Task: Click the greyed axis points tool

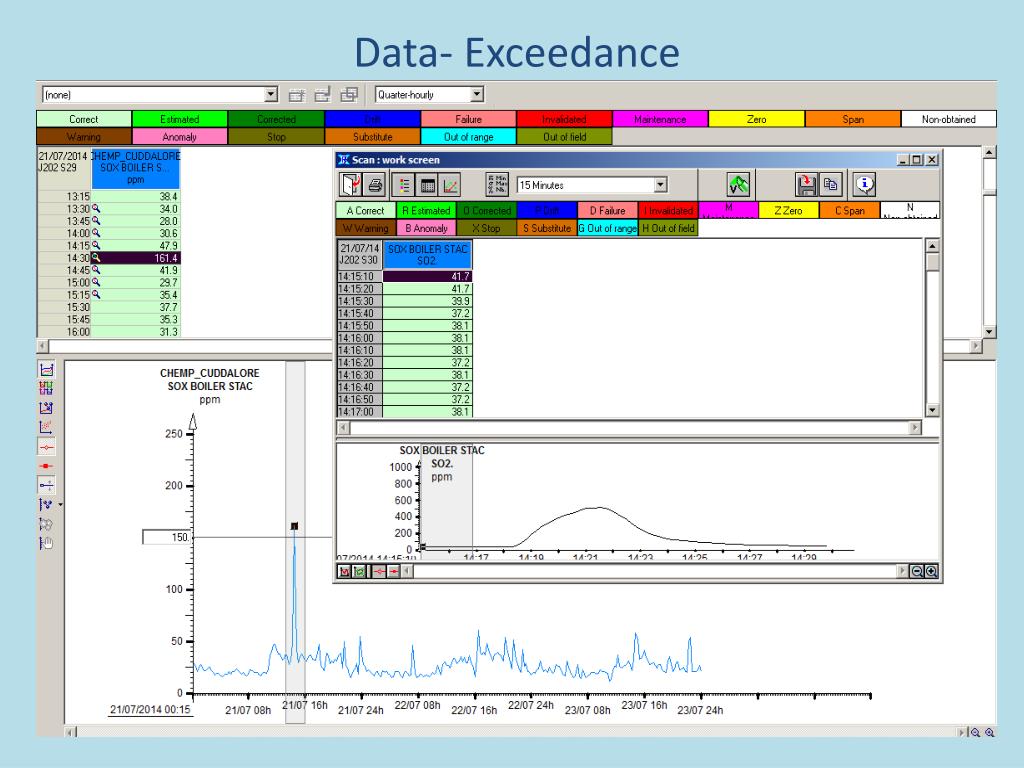Action: tap(46, 524)
